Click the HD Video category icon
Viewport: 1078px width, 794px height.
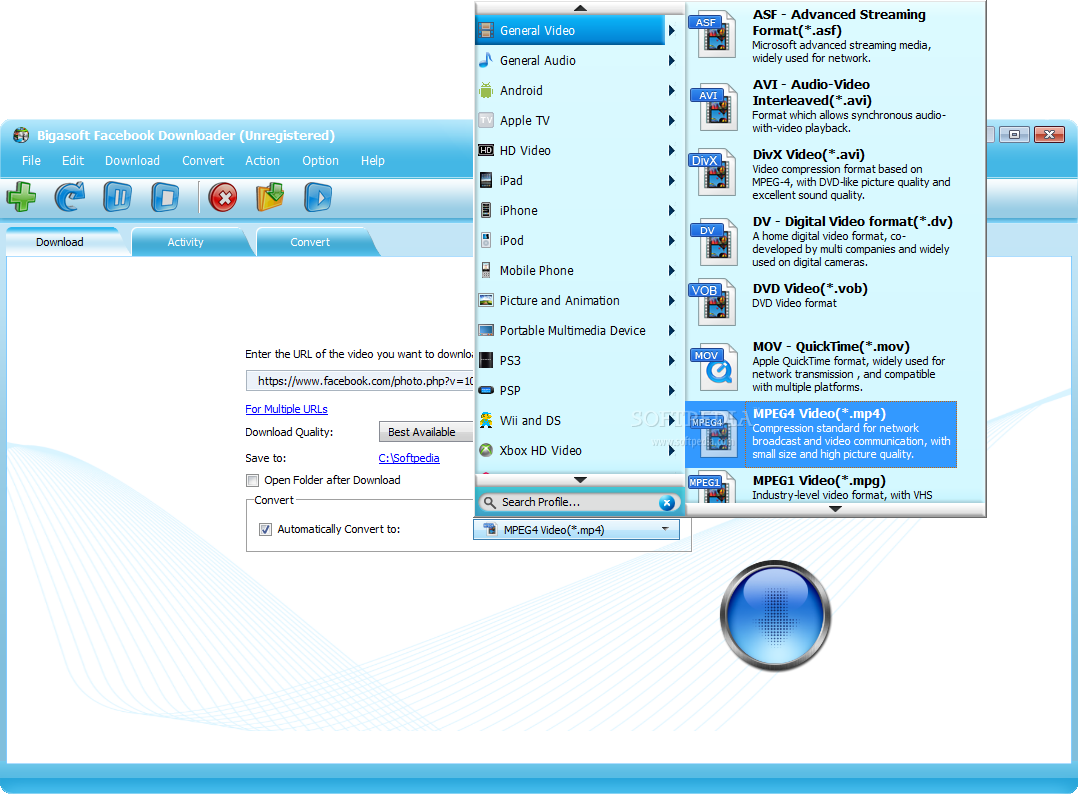pyautogui.click(x=486, y=150)
